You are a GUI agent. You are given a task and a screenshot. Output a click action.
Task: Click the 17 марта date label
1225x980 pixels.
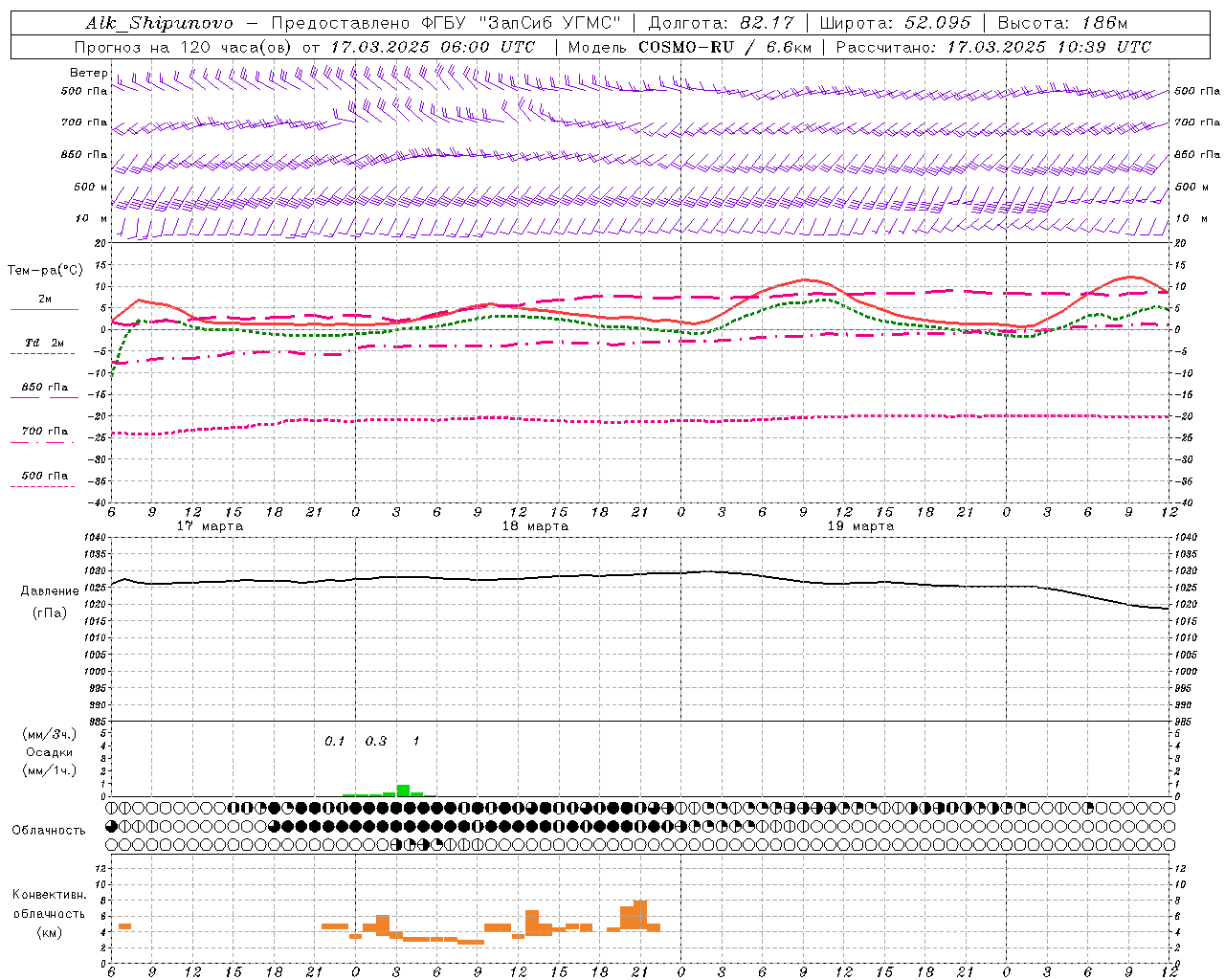point(211,526)
